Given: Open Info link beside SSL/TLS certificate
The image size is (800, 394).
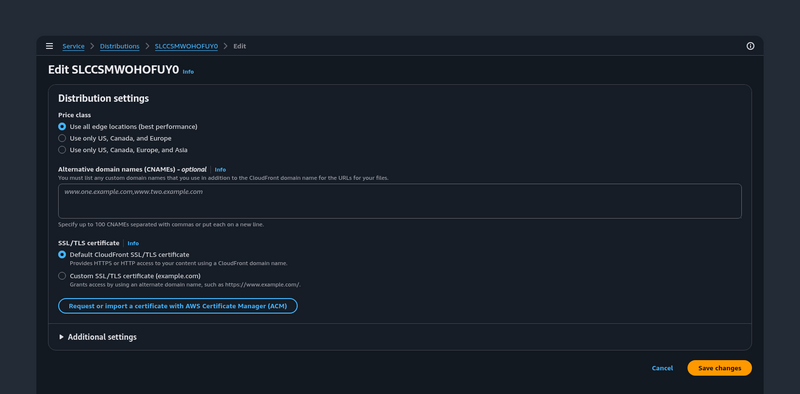Looking at the screenshot, I should (133, 243).
